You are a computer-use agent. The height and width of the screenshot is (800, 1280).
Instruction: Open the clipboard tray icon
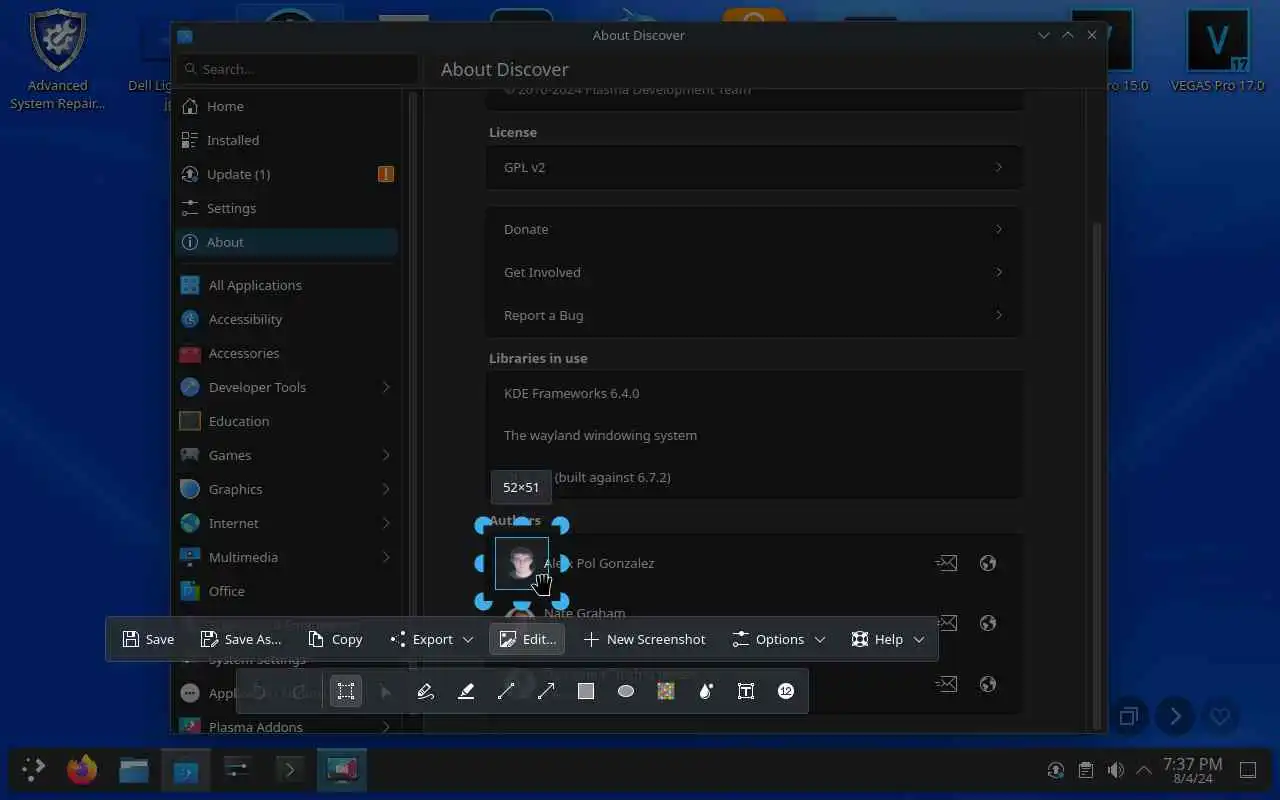click(x=1085, y=770)
